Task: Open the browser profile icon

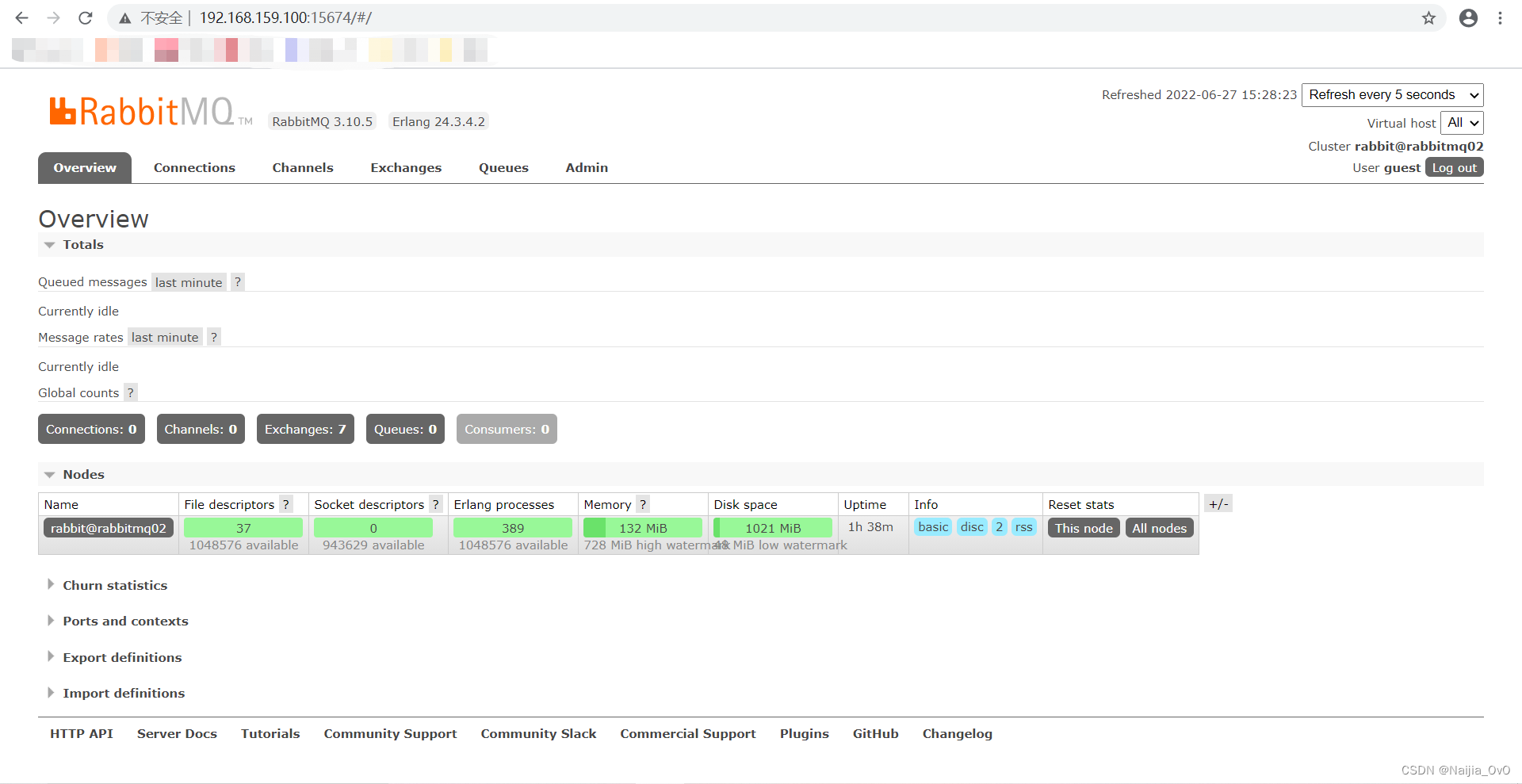Action: pyautogui.click(x=1468, y=17)
